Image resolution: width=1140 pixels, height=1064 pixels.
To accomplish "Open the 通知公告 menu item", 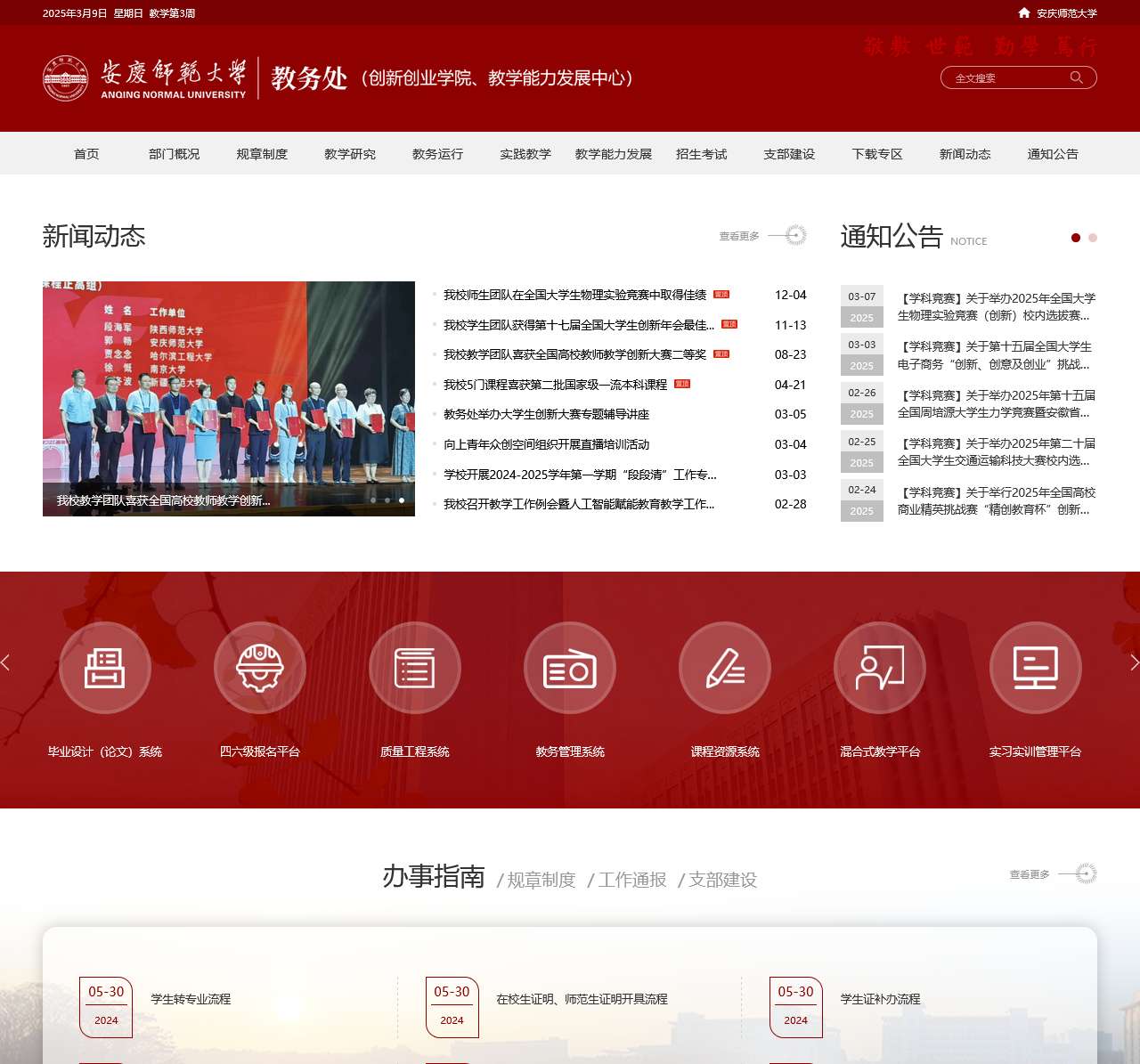I will point(1053,154).
